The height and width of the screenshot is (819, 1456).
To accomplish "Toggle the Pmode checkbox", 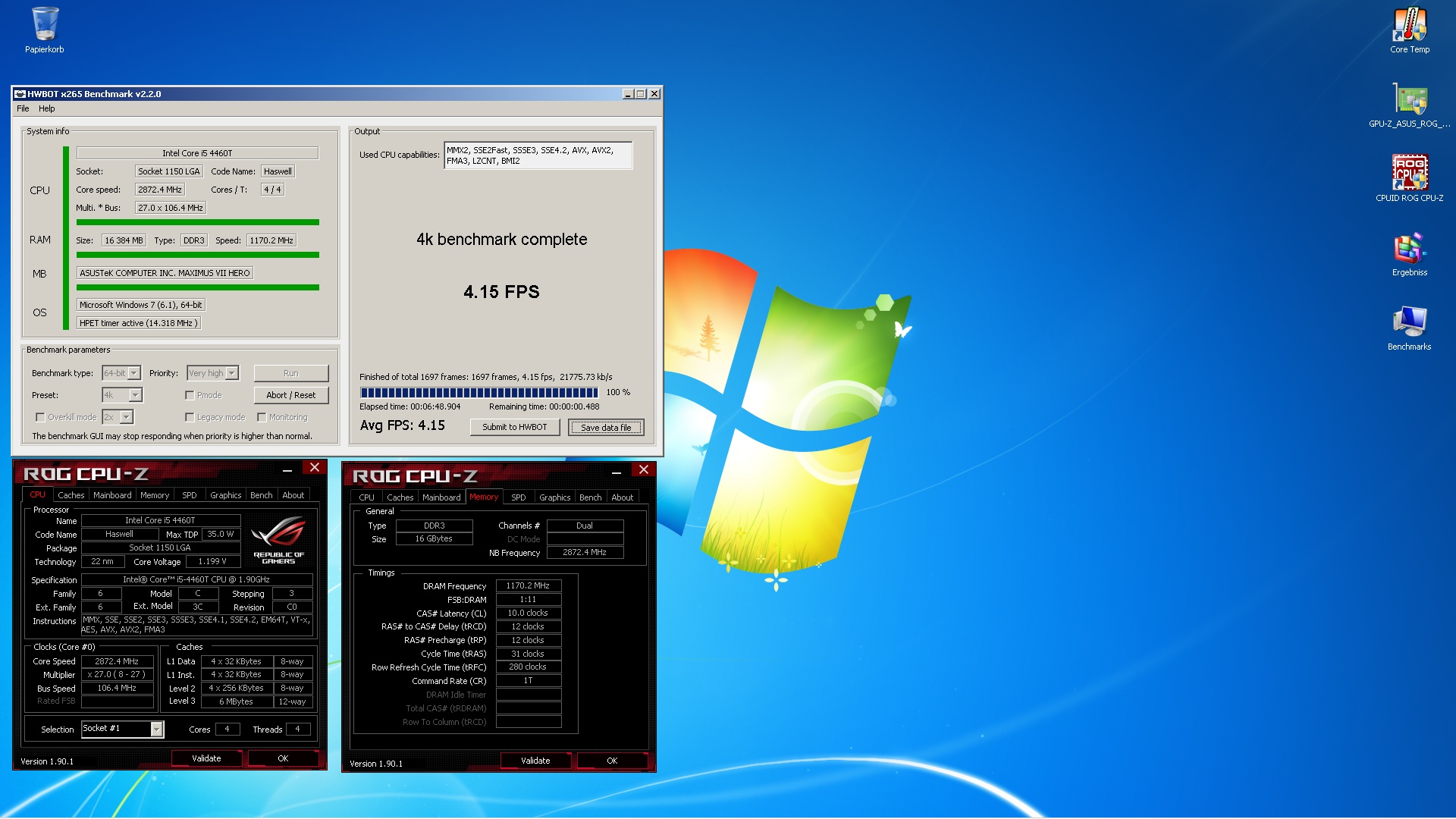I will pyautogui.click(x=190, y=395).
